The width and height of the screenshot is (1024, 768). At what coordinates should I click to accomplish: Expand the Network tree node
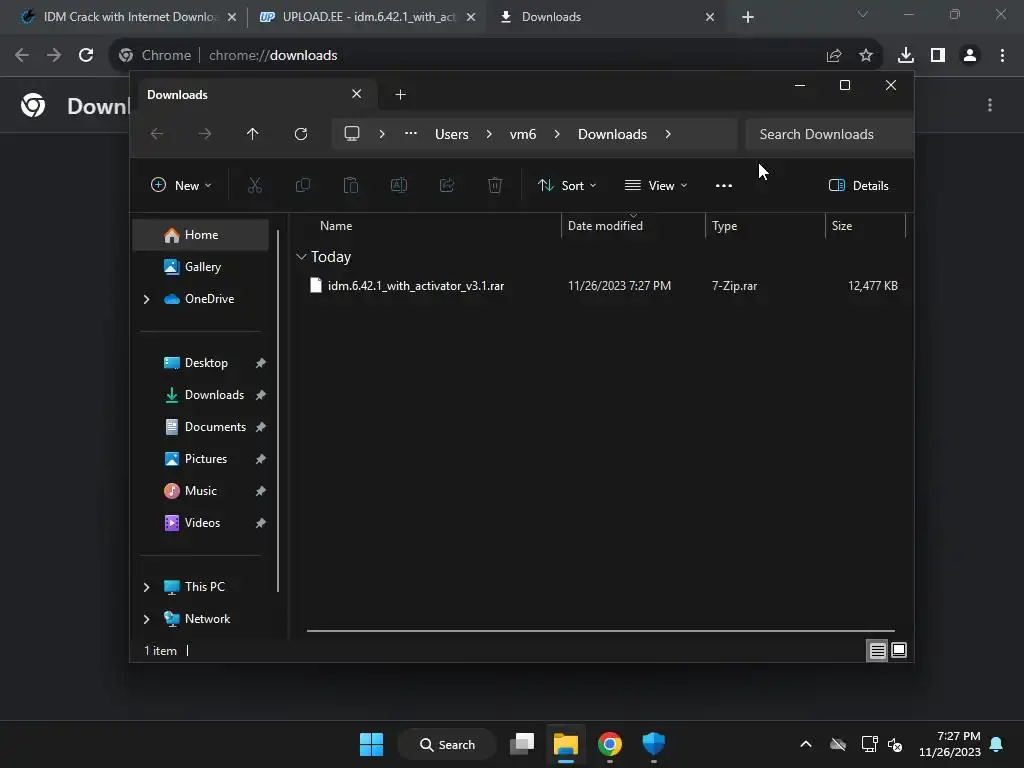pyautogui.click(x=146, y=619)
